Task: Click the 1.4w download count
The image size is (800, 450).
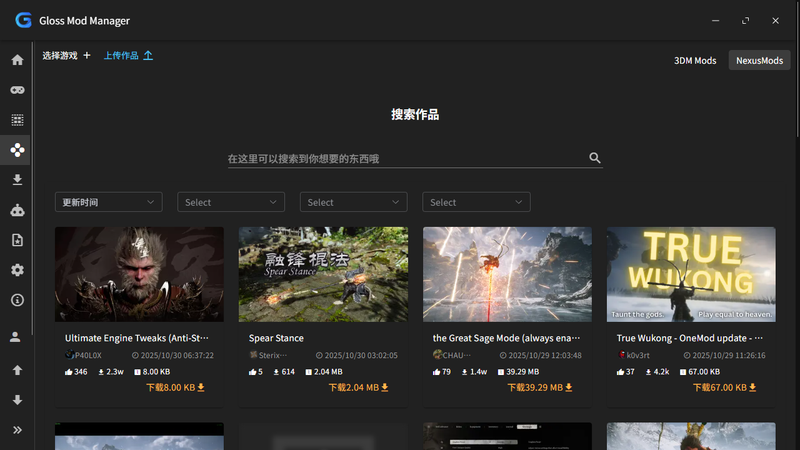Action: click(x=474, y=372)
